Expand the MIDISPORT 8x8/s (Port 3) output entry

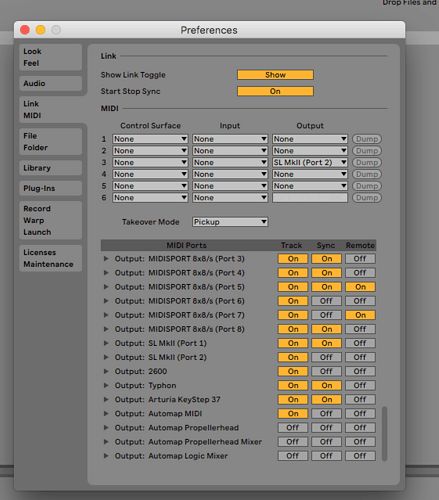pyautogui.click(x=106, y=259)
